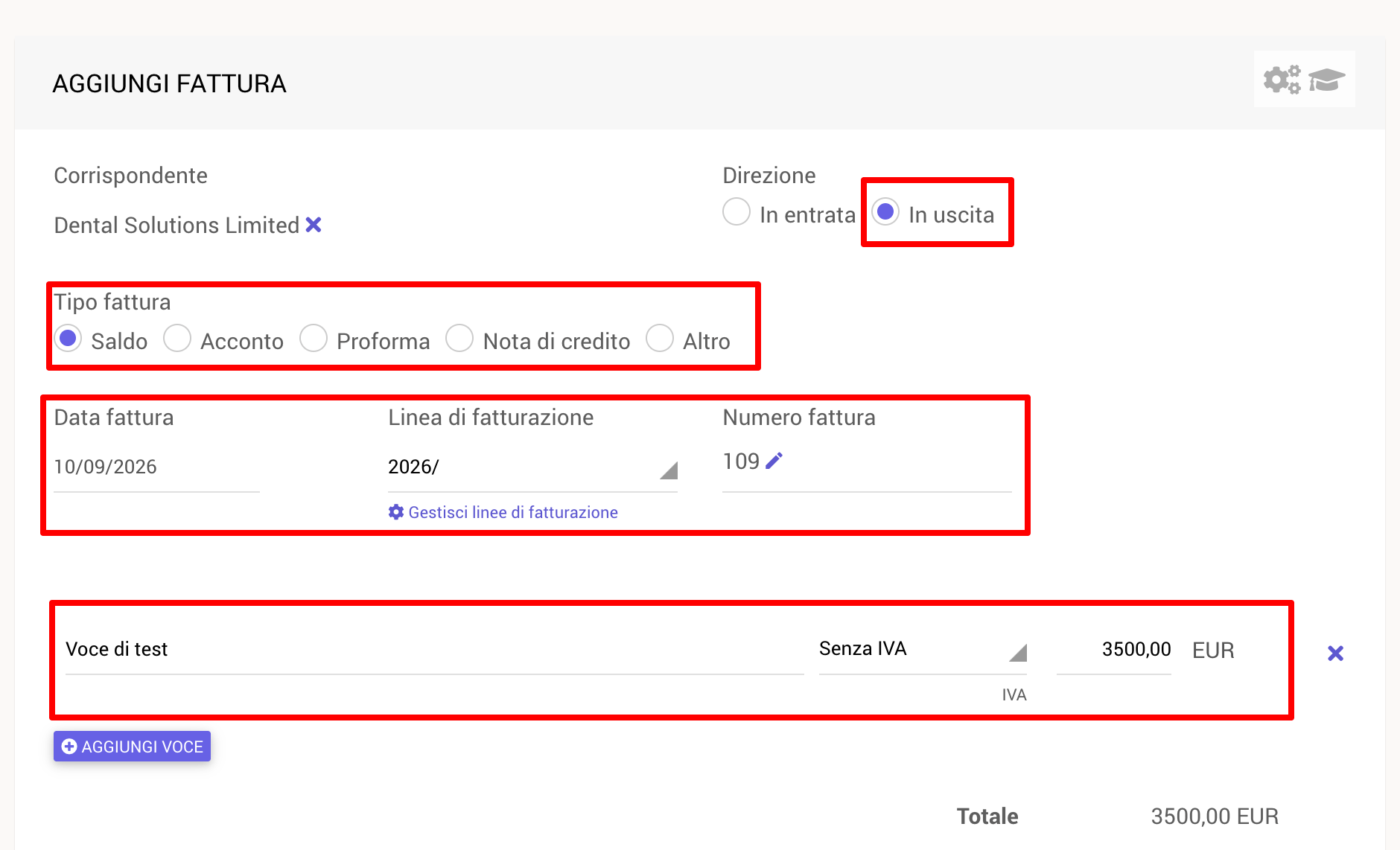1400x850 pixels.
Task: Delete the Voce di test line
Action: 1335,654
